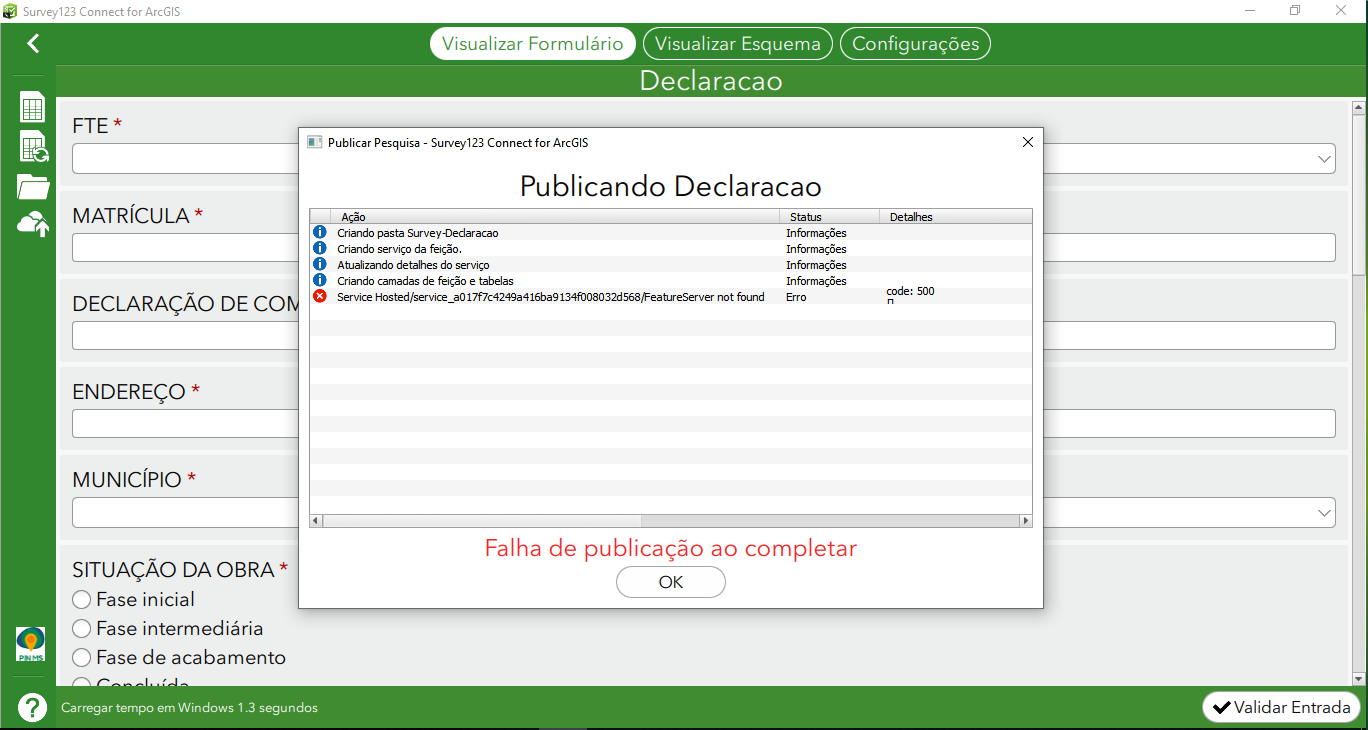The width and height of the screenshot is (1368, 730).
Task: Click horizontal scrollbar right arrow in dialog
Action: pos(1025,521)
